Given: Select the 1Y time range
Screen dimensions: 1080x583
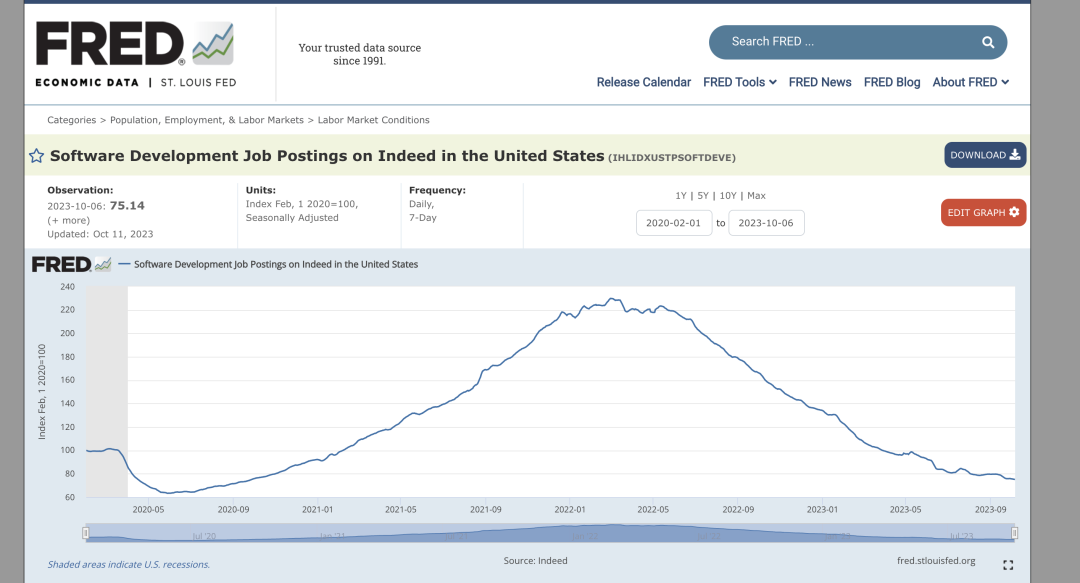Looking at the screenshot, I should point(681,196).
